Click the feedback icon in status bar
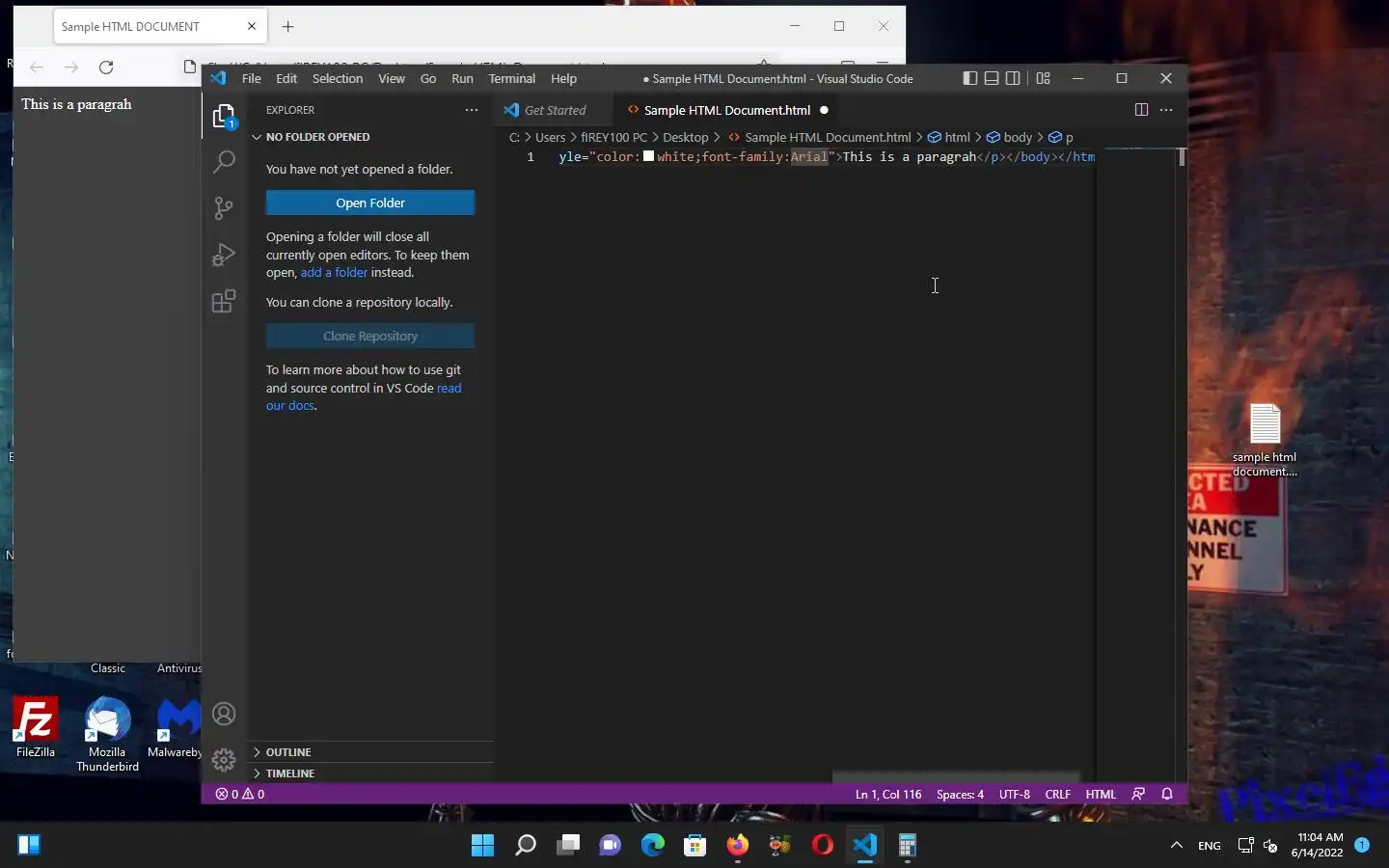1389x868 pixels. [1138, 794]
